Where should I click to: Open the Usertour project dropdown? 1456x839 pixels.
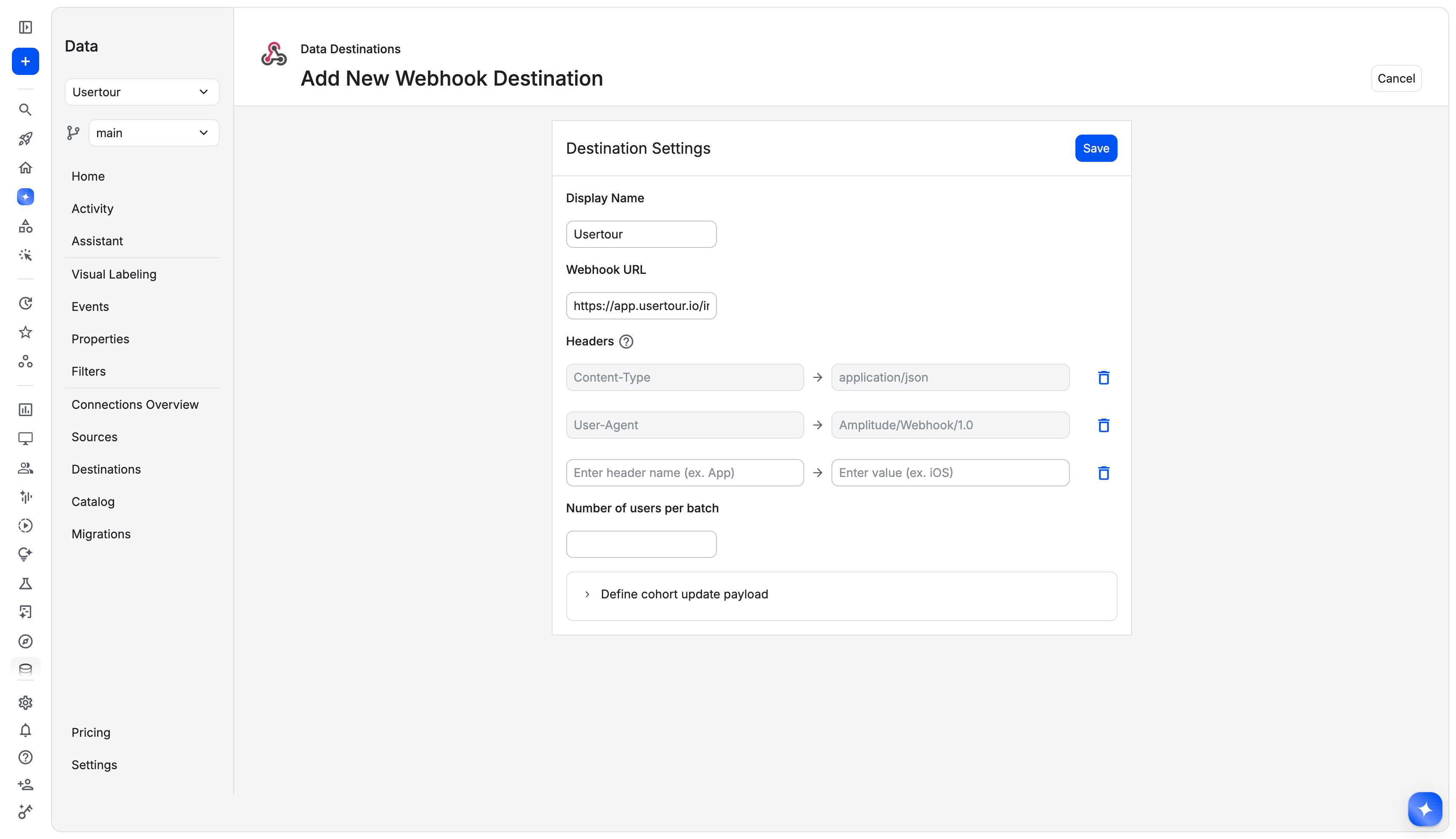pyautogui.click(x=142, y=92)
